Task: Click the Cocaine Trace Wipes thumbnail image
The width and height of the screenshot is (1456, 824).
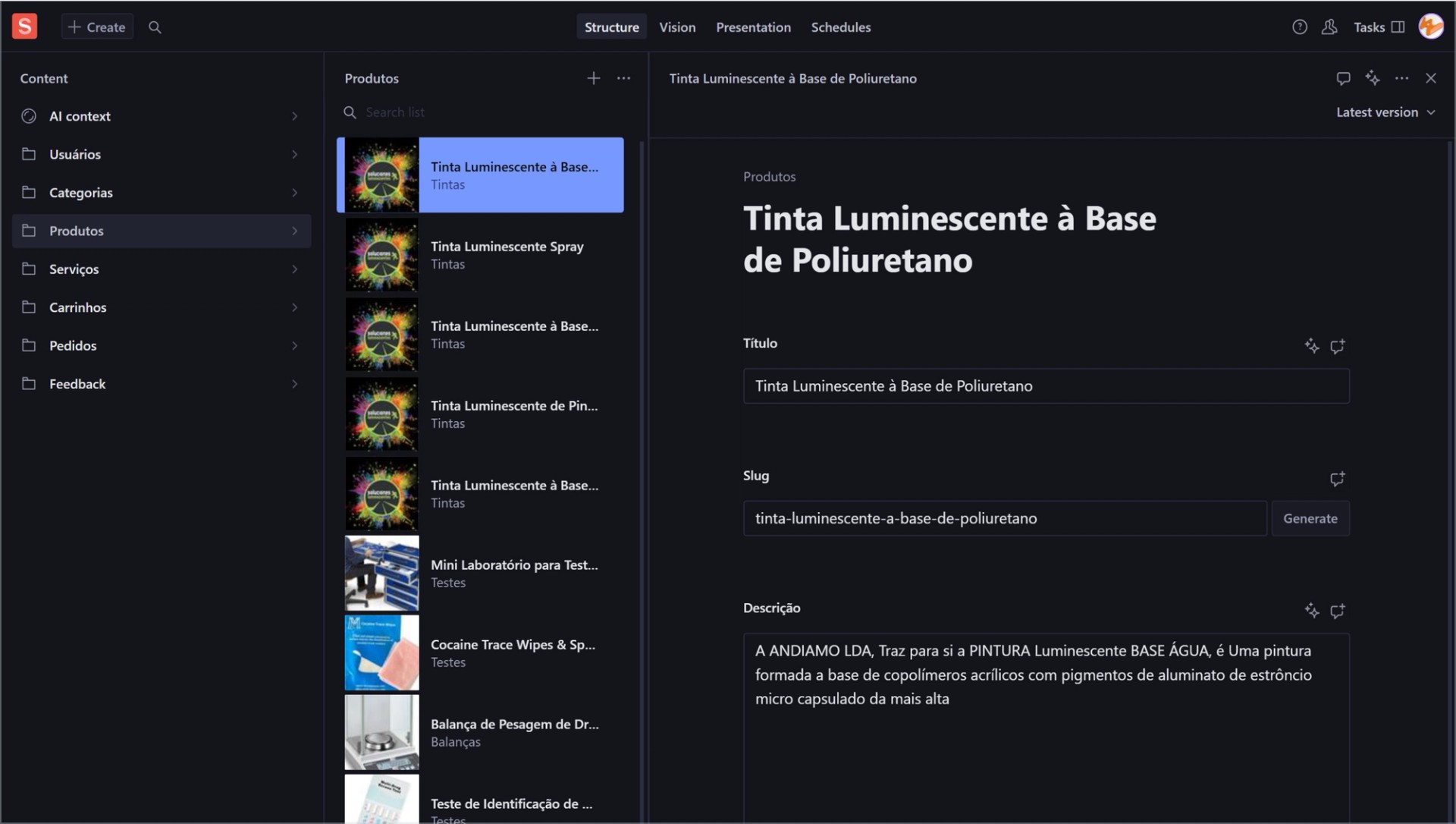Action: tap(381, 653)
